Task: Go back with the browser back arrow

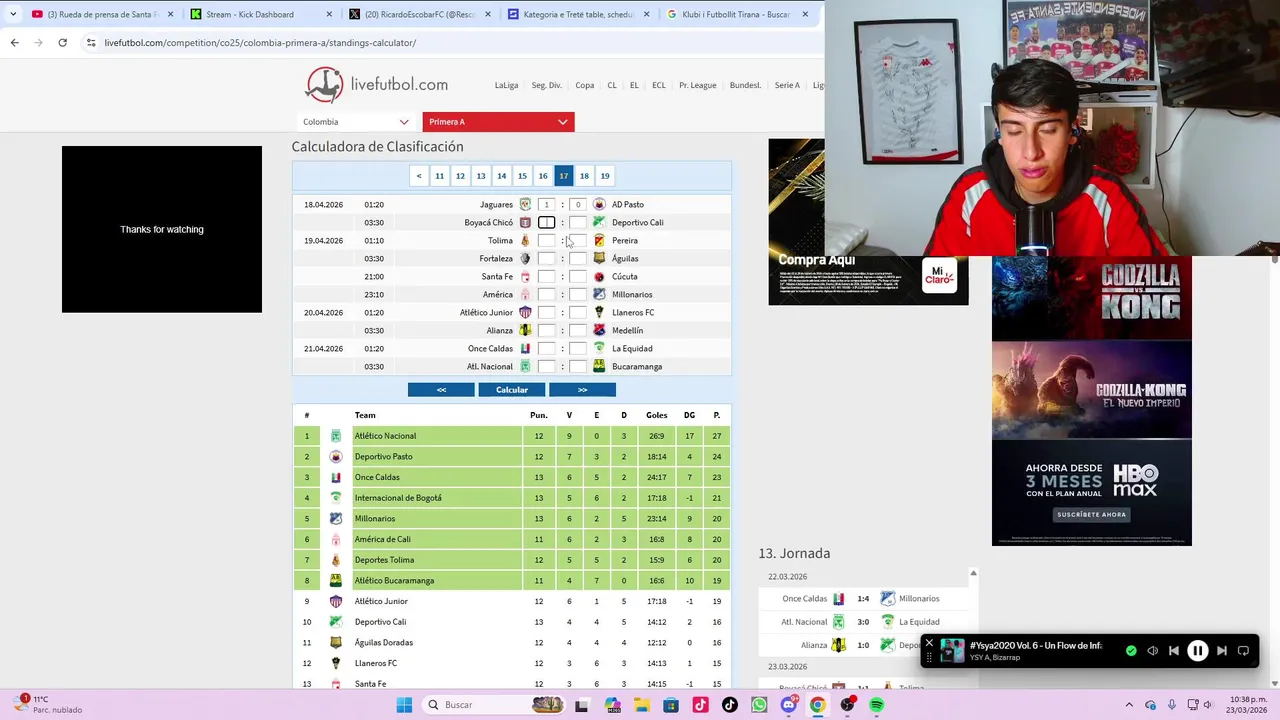Action: pyautogui.click(x=14, y=42)
